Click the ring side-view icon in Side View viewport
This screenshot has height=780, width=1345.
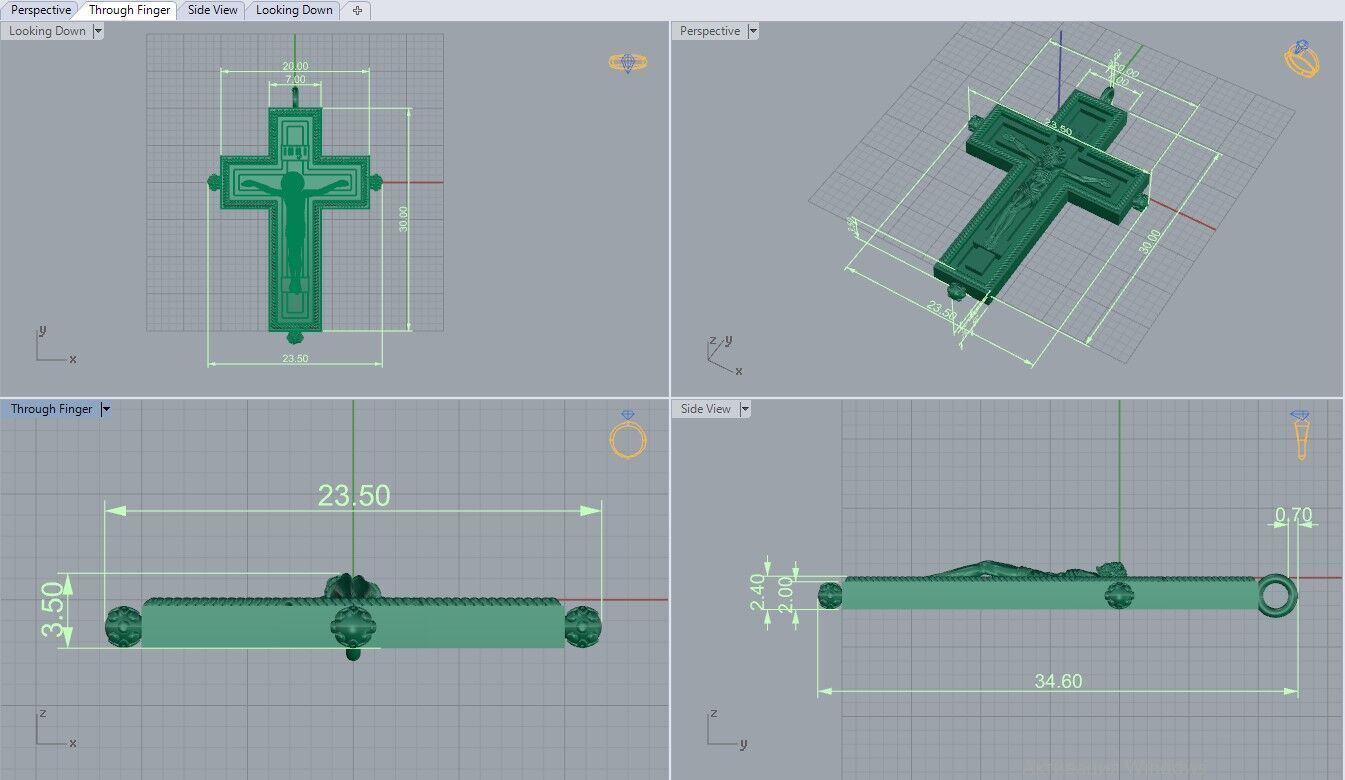click(x=1301, y=435)
